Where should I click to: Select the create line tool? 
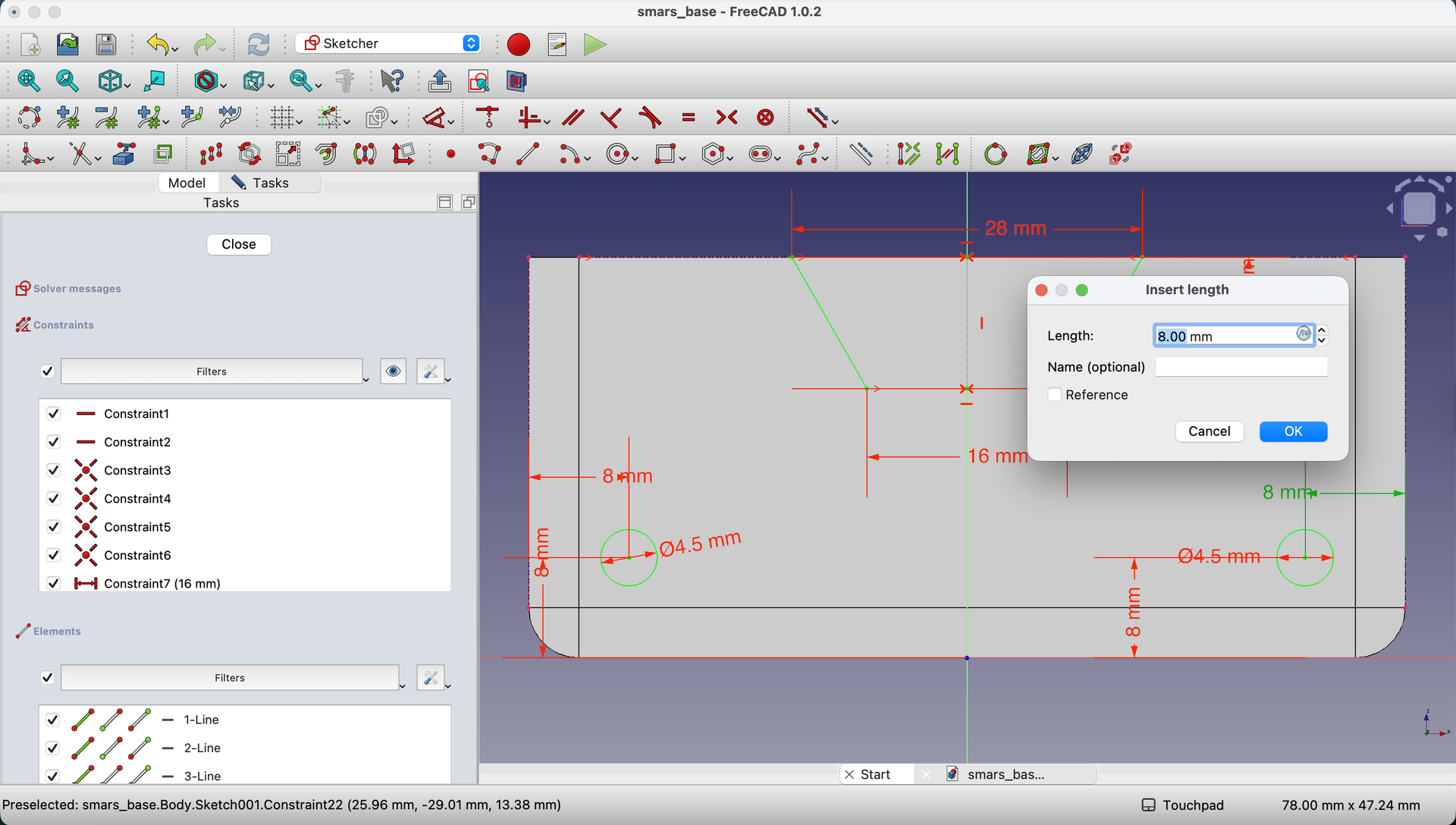tap(528, 155)
